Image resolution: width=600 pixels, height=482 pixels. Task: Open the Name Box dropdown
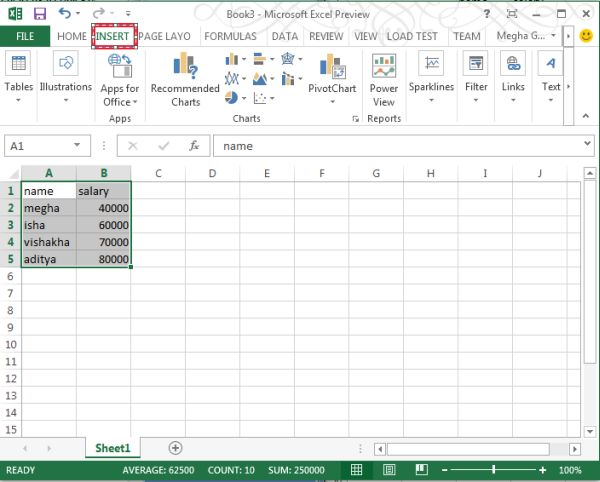(77, 145)
